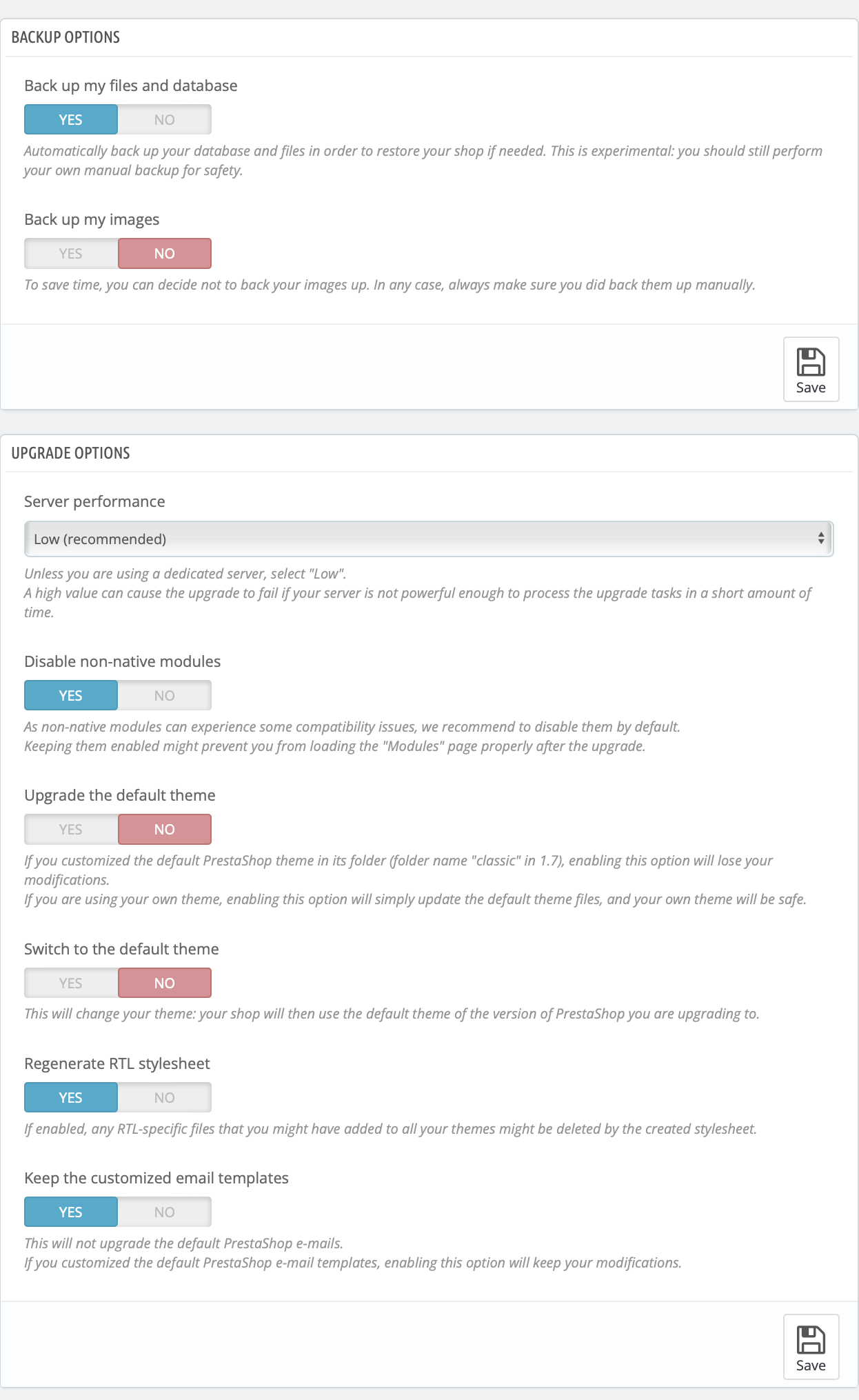
Task: Disable Regenerate RTL stylesheet
Action: click(x=164, y=1097)
